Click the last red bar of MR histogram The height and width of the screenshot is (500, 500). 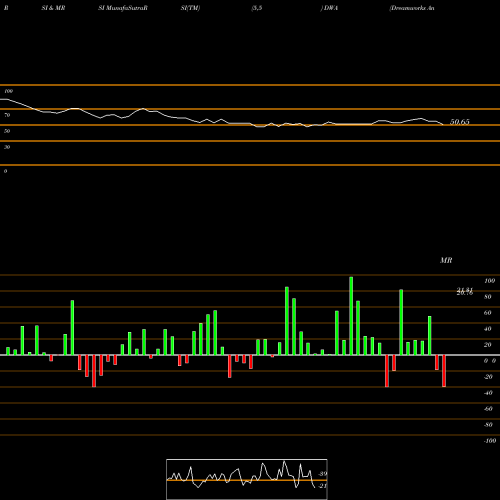[x=444, y=371]
